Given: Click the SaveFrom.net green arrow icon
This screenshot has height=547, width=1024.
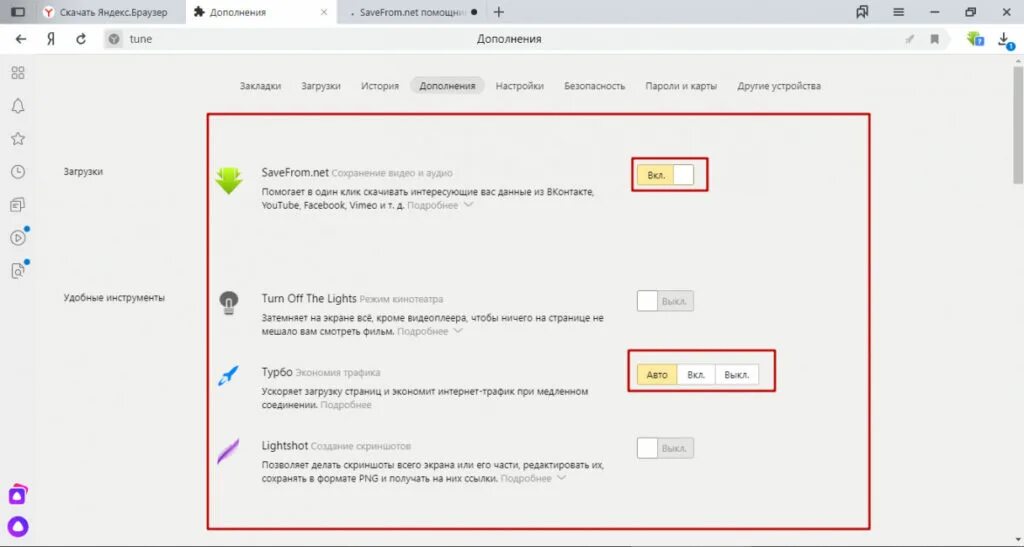Looking at the screenshot, I should coord(229,181).
